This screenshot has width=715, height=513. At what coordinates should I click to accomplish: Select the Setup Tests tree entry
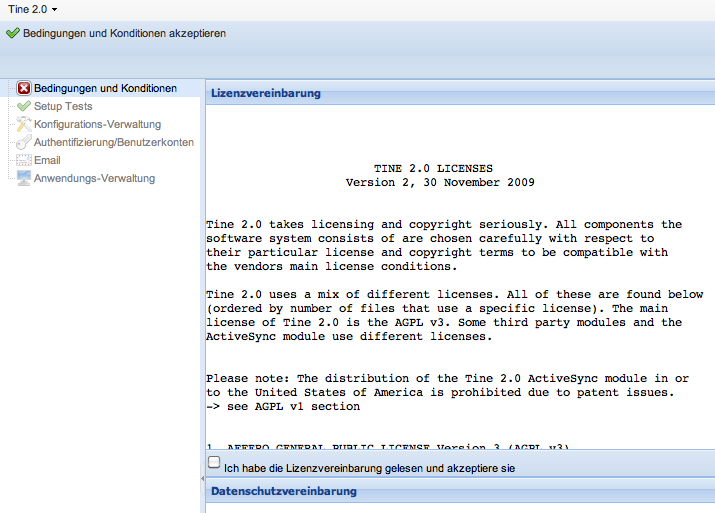coord(63,106)
